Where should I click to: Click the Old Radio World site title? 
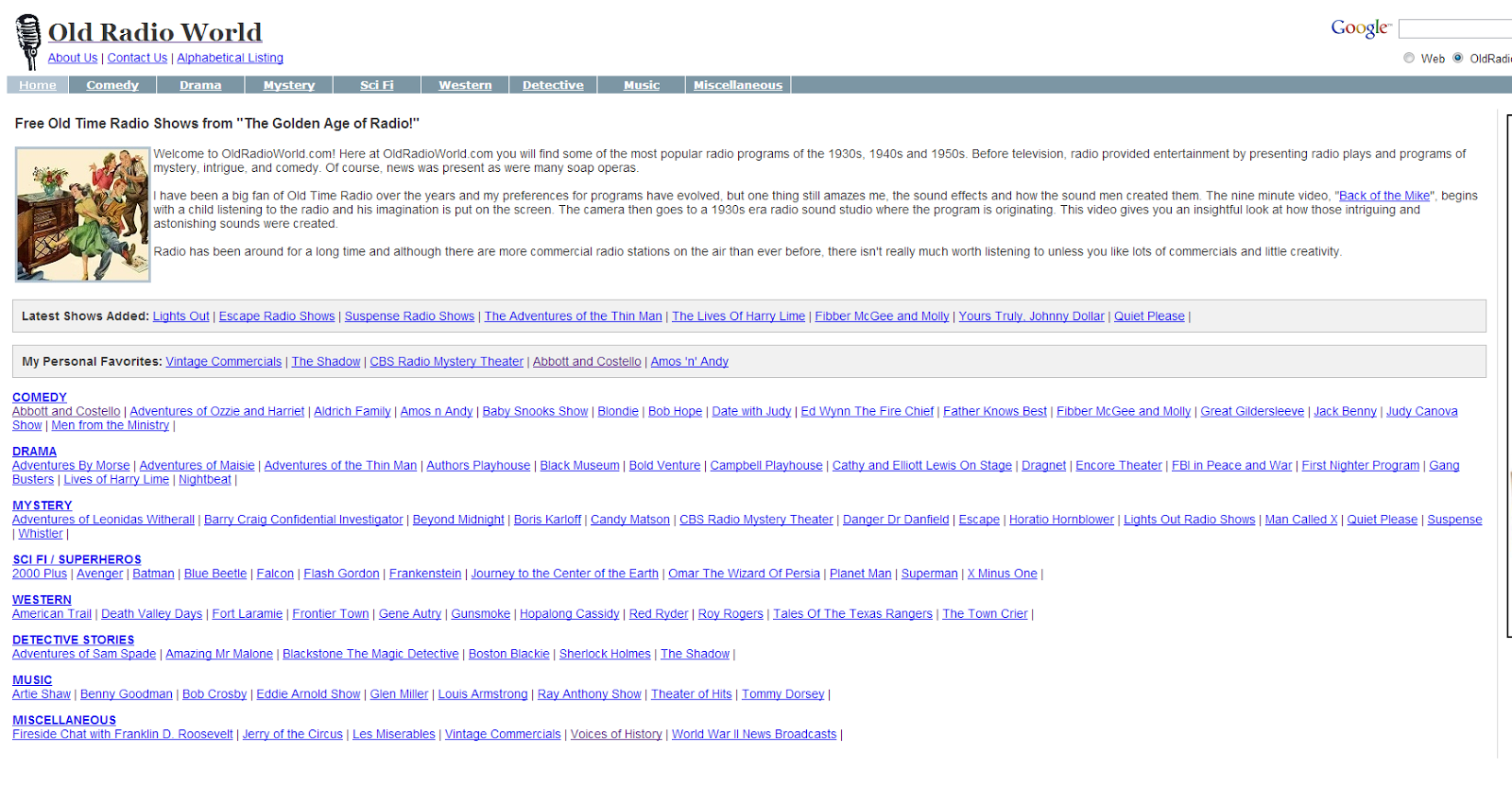tap(155, 32)
